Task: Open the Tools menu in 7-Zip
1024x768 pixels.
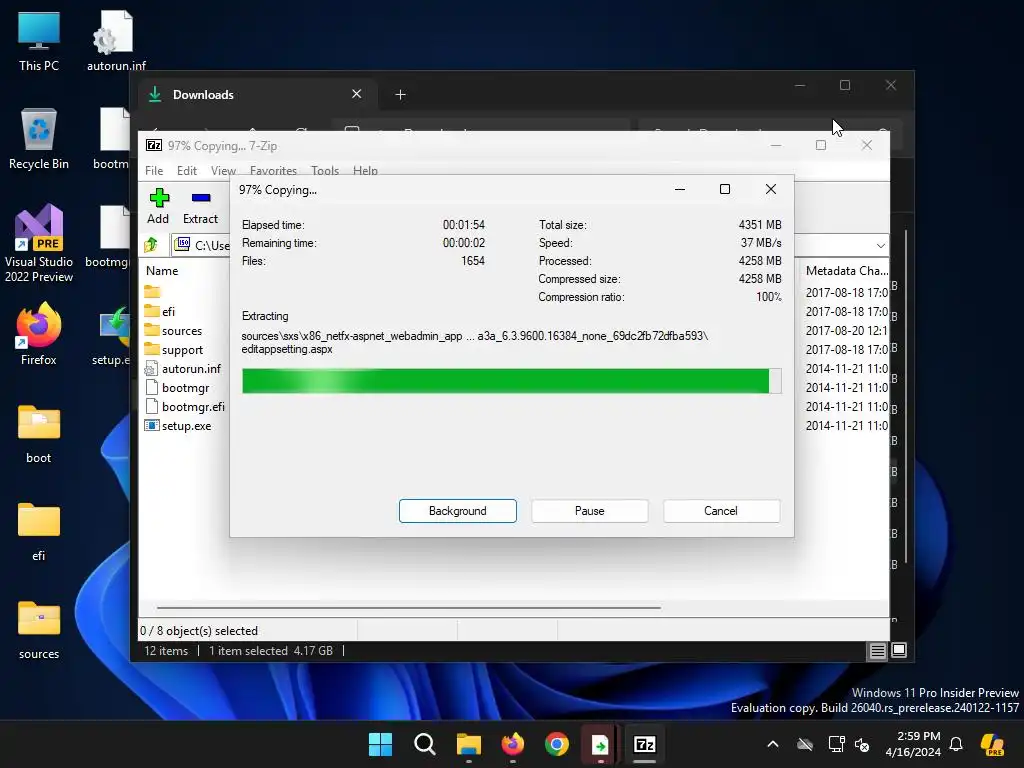Action: tap(325, 170)
